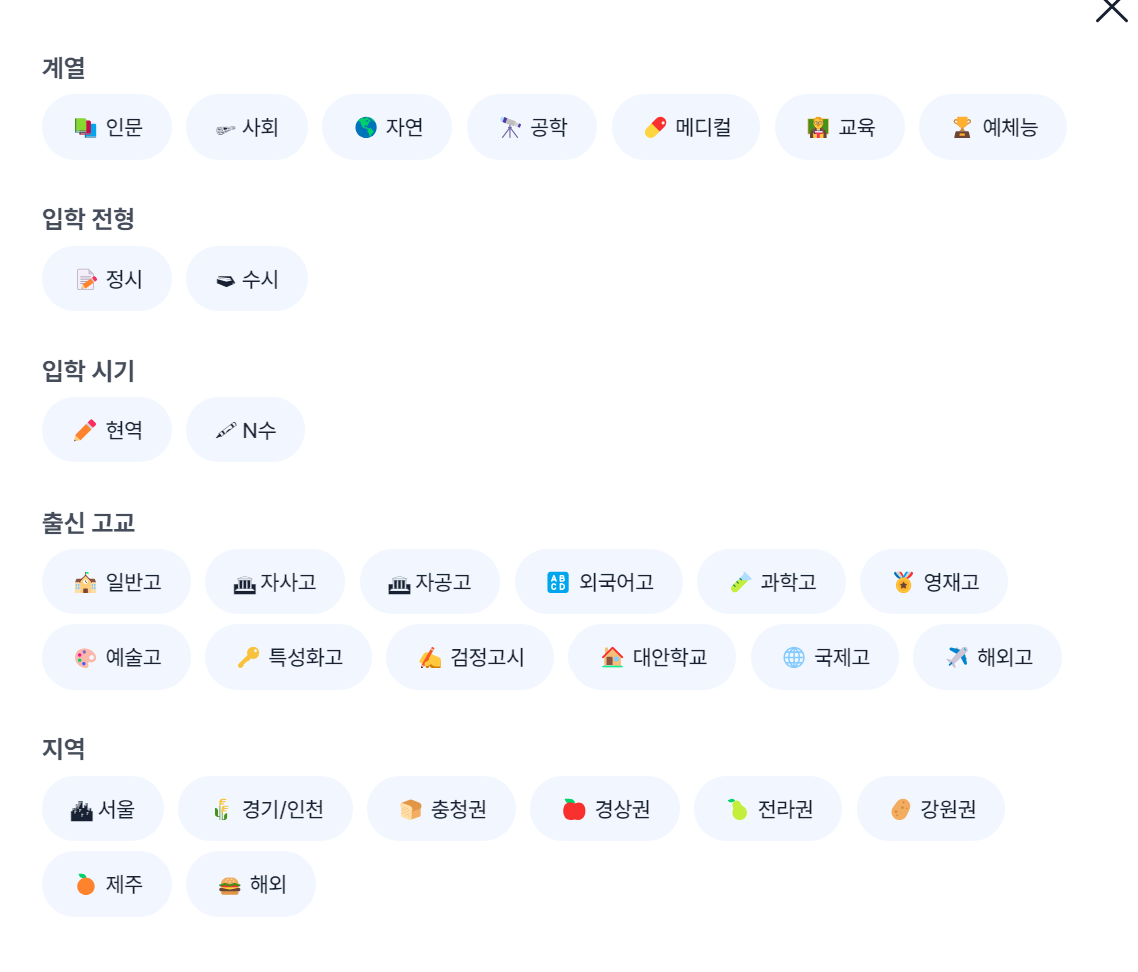This screenshot has height=972, width=1138.
Task: Choose the 제주 region chip
Action: (x=107, y=884)
